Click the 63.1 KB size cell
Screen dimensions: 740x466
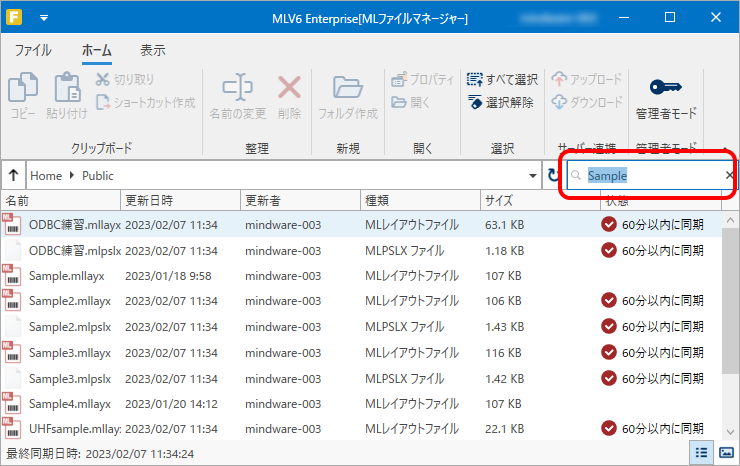(x=505, y=225)
